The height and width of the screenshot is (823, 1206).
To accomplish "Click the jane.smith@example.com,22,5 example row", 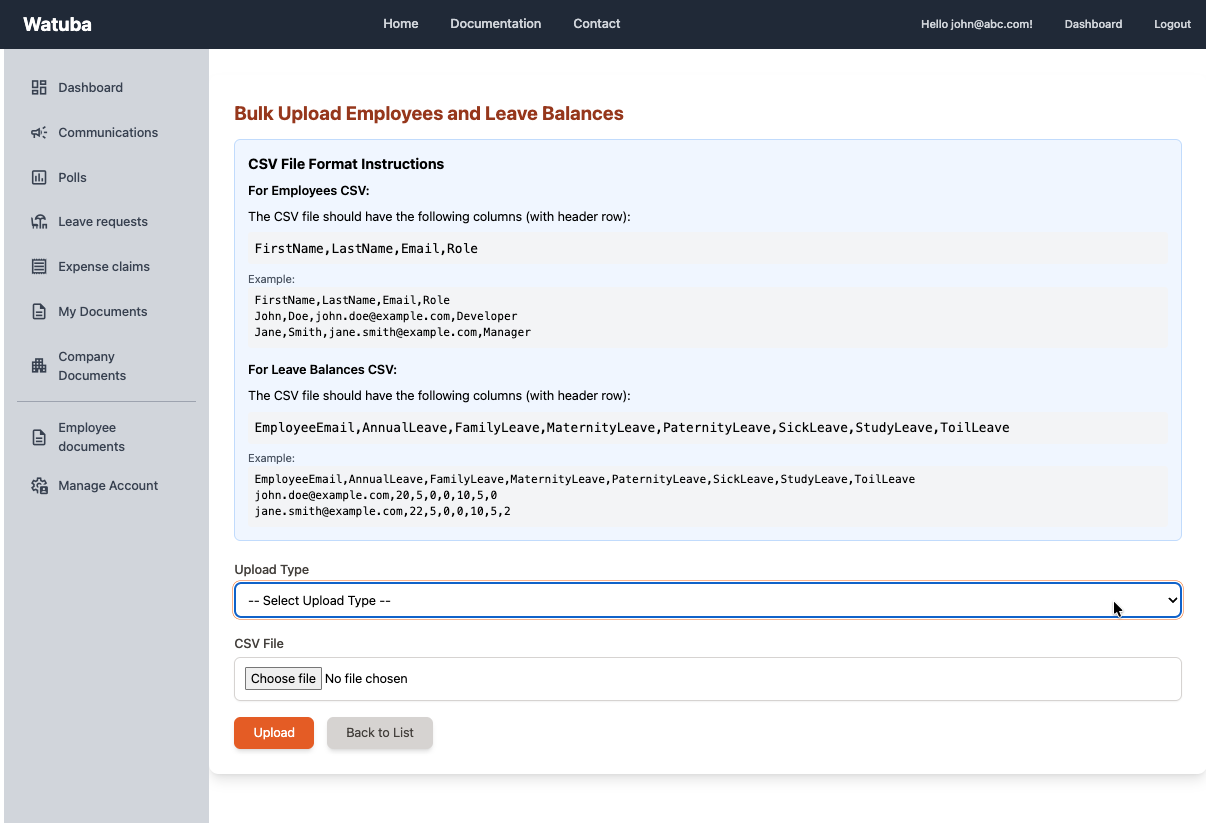I will pyautogui.click(x=383, y=511).
